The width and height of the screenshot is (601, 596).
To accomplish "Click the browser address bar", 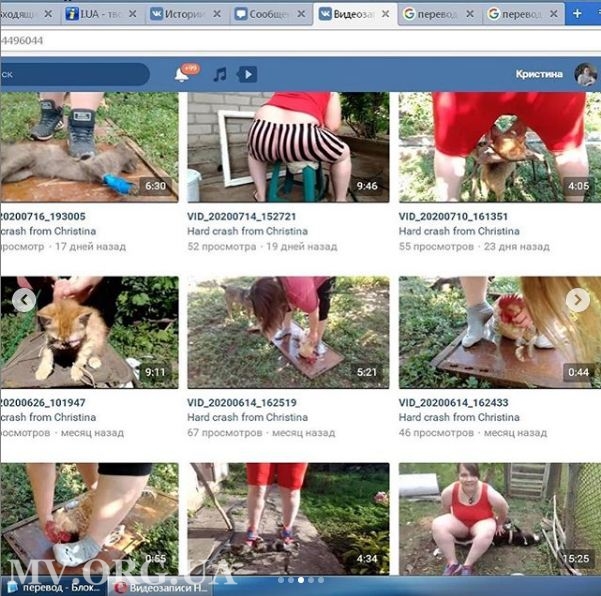I will pos(300,40).
